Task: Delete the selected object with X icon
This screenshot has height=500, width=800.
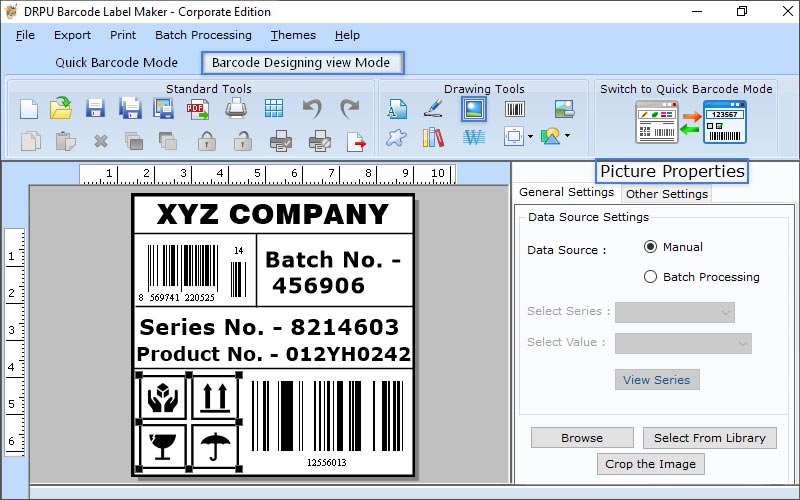Action: tap(101, 141)
